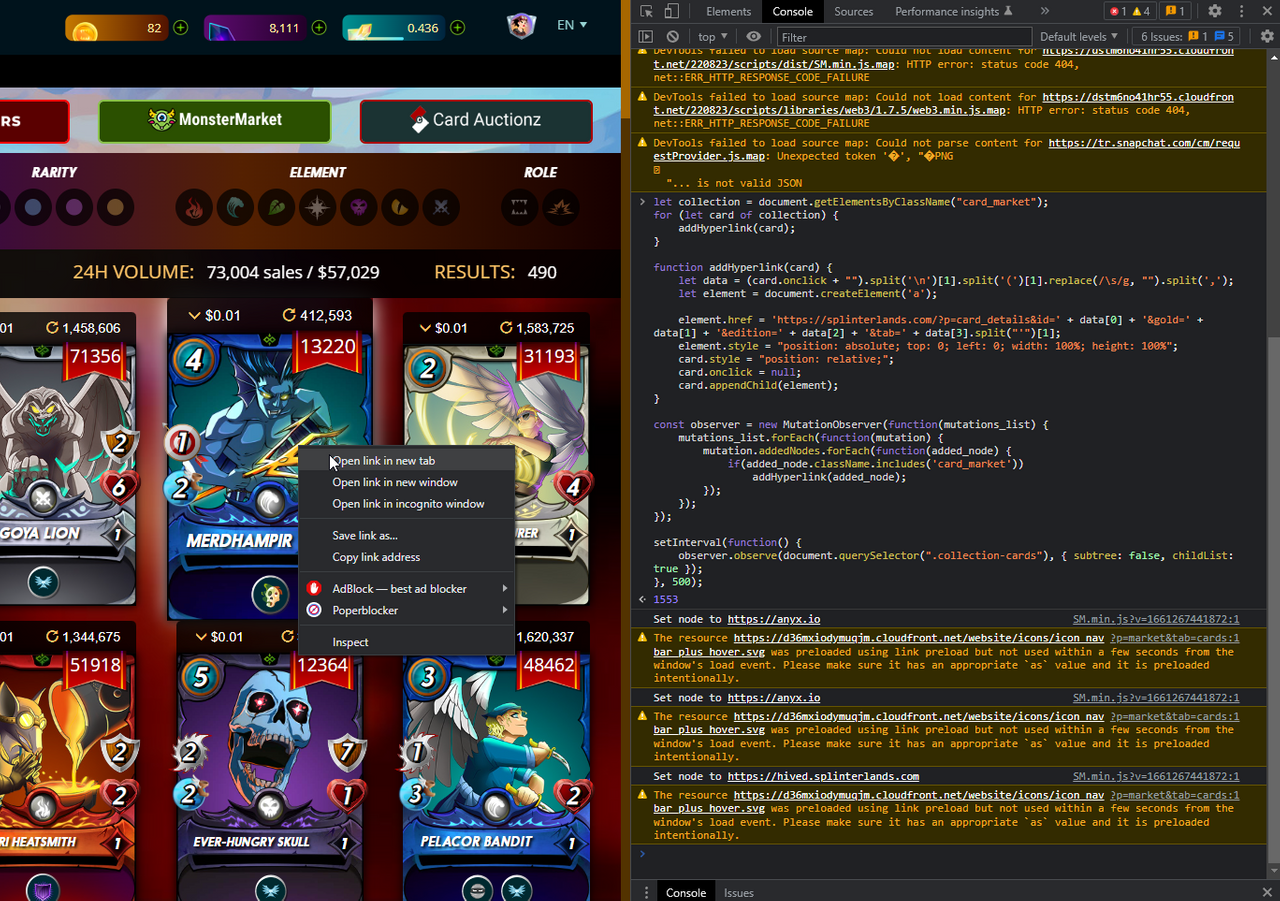Activate DevTools inspect element picker
This screenshot has height=901, width=1280.
(647, 11)
